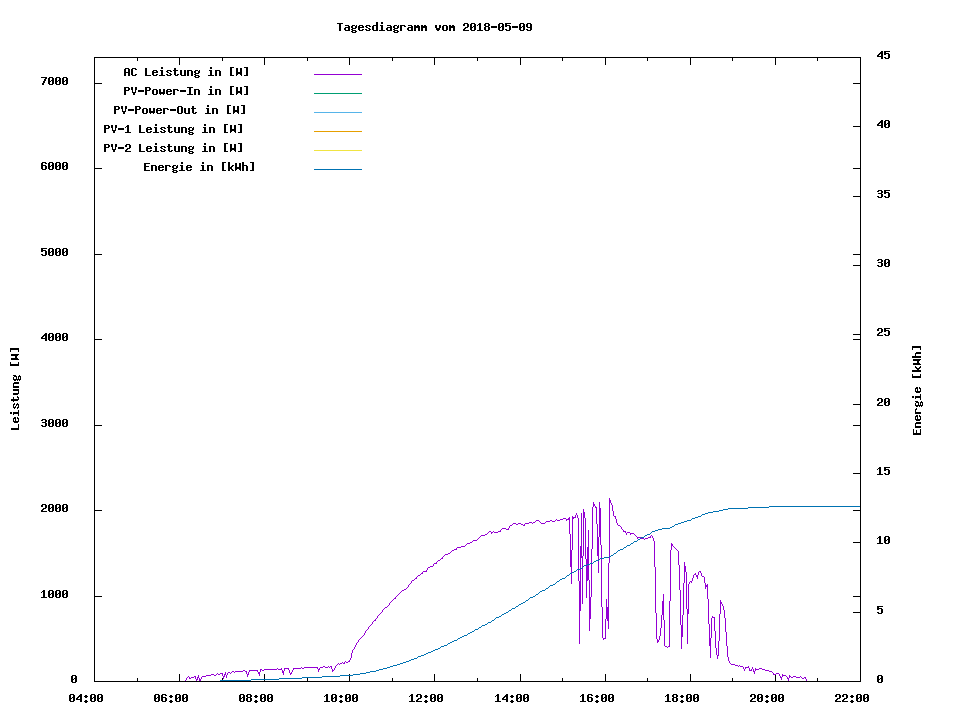Pick the PV-2 Leistung legend entry

173,148
